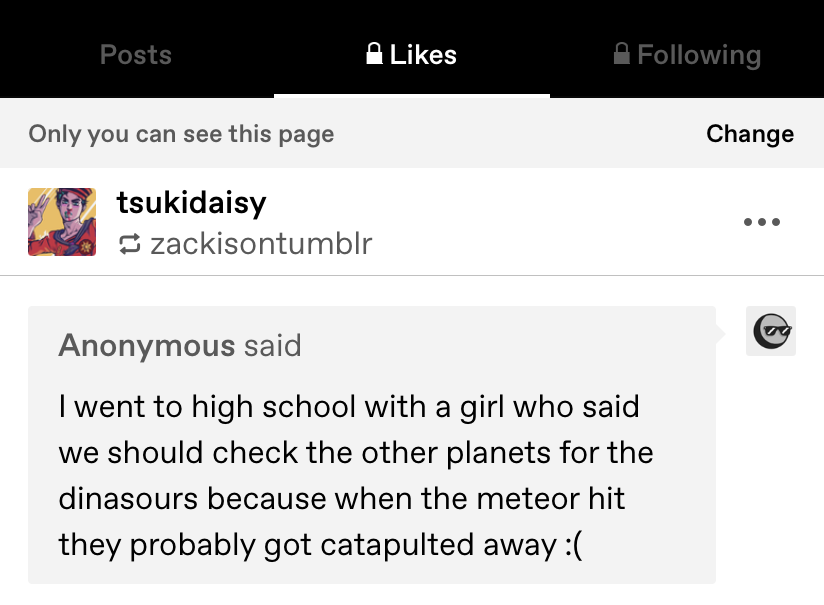Click the reblog arrows icon
The height and width of the screenshot is (605, 824).
pyautogui.click(x=129, y=243)
